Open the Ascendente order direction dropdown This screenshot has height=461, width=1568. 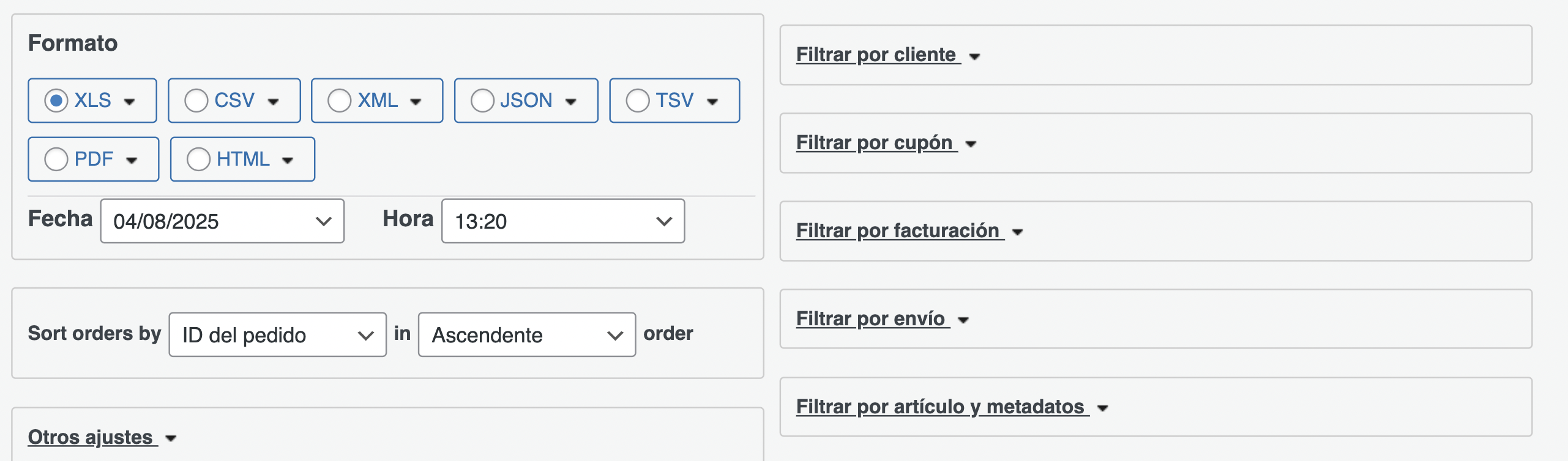click(527, 334)
